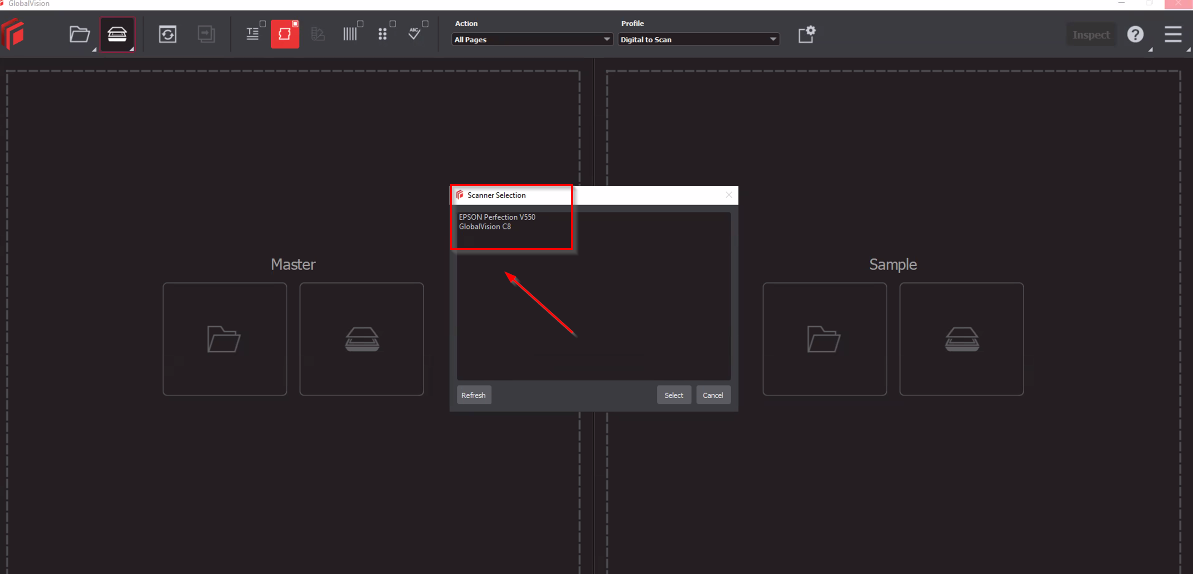Open the profile settings gear icon
This screenshot has width=1193, height=574.
click(806, 35)
